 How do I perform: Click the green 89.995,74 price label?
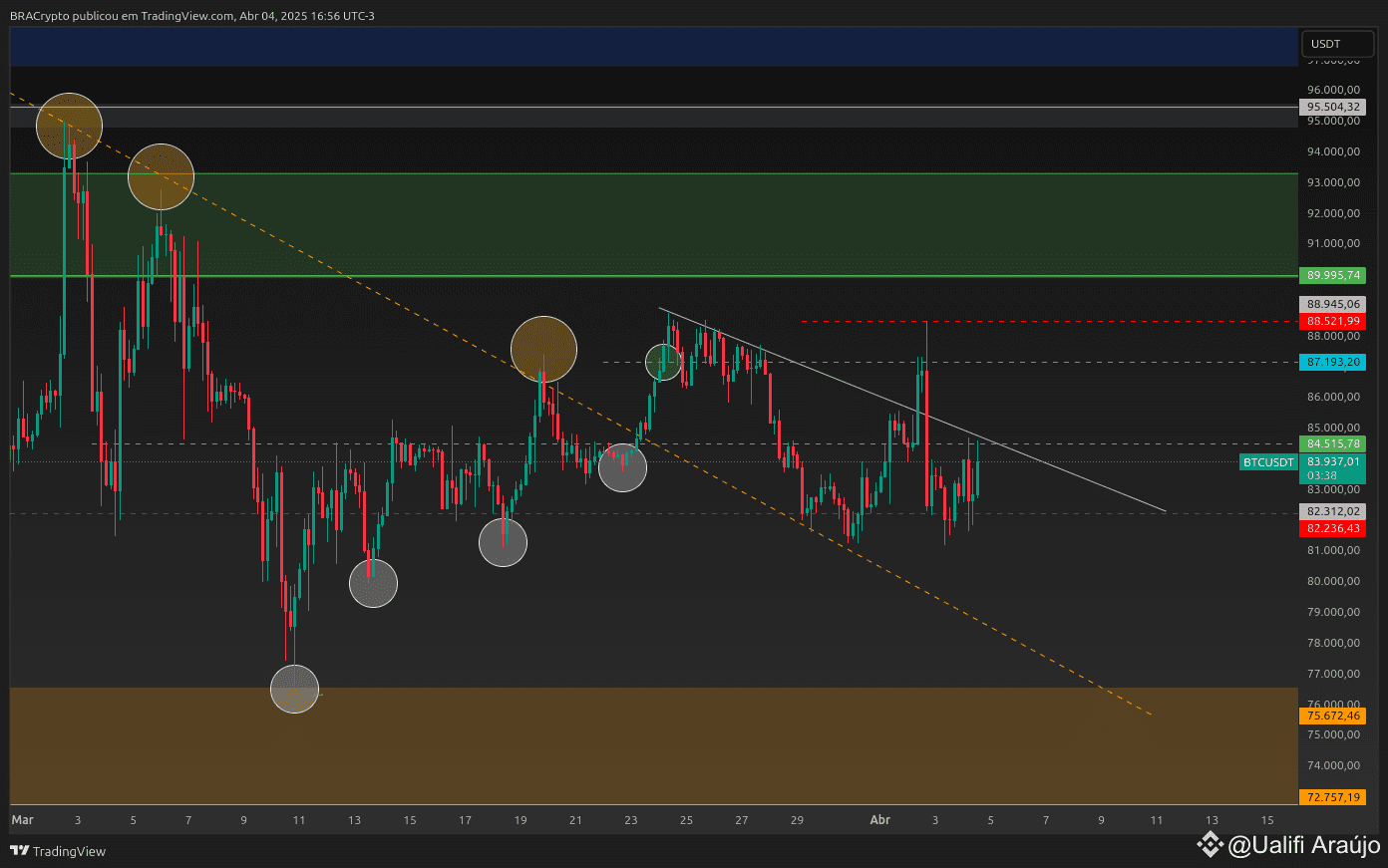tap(1333, 275)
